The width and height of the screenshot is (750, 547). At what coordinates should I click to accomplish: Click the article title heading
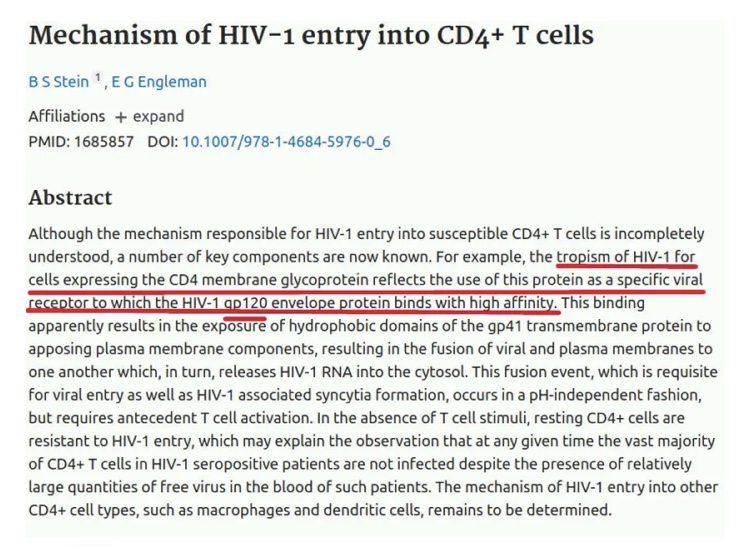pos(311,36)
